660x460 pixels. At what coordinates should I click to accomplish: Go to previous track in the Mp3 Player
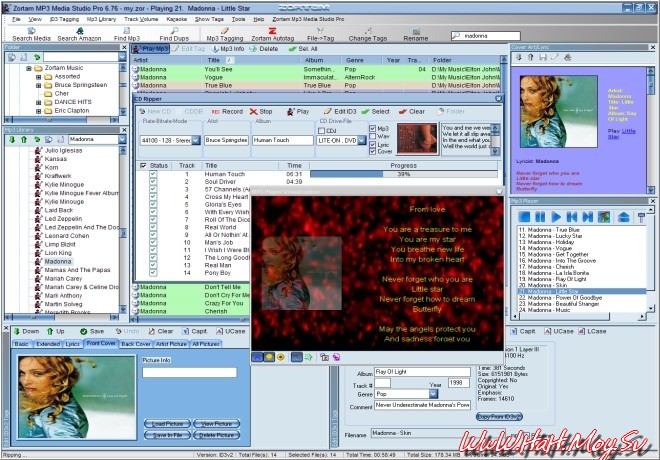click(572, 217)
